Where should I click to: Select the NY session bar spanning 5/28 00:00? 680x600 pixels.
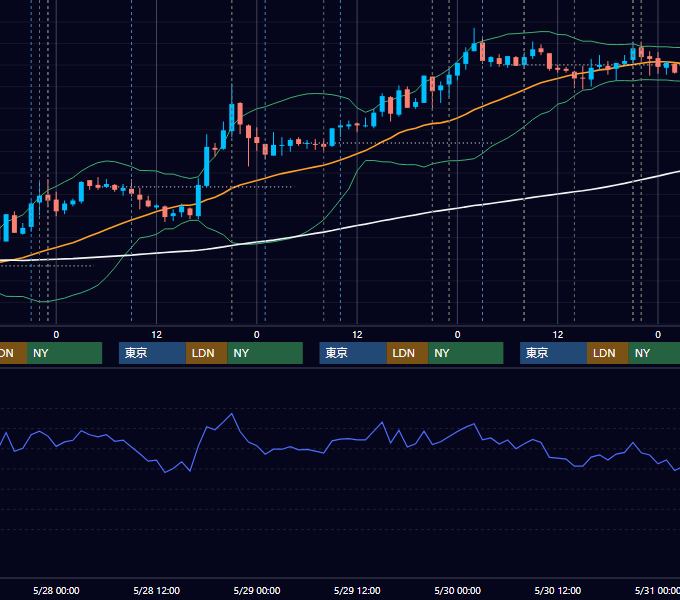pos(64,353)
